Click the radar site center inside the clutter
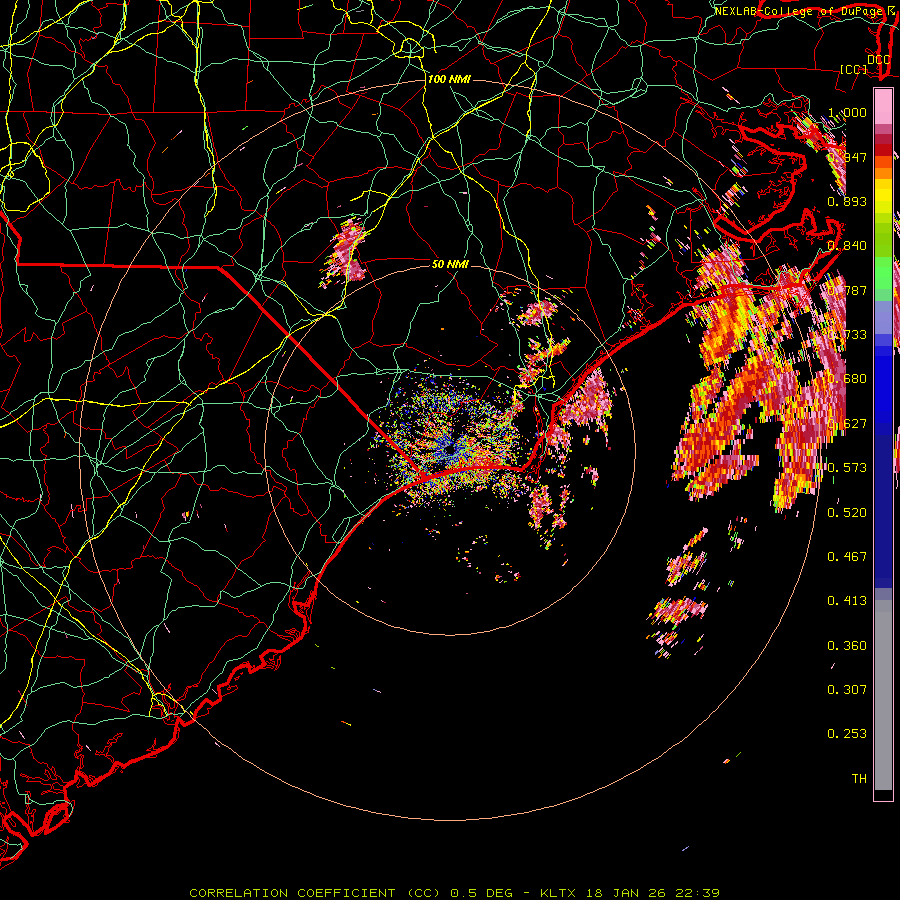The width and height of the screenshot is (900, 900). click(449, 450)
